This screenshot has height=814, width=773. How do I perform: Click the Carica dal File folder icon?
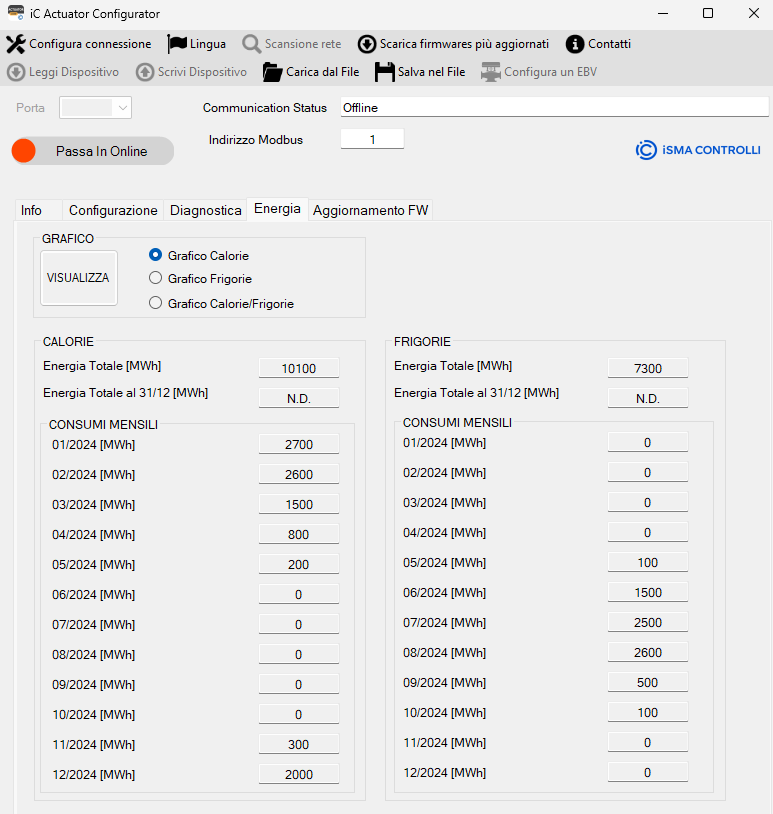click(272, 72)
